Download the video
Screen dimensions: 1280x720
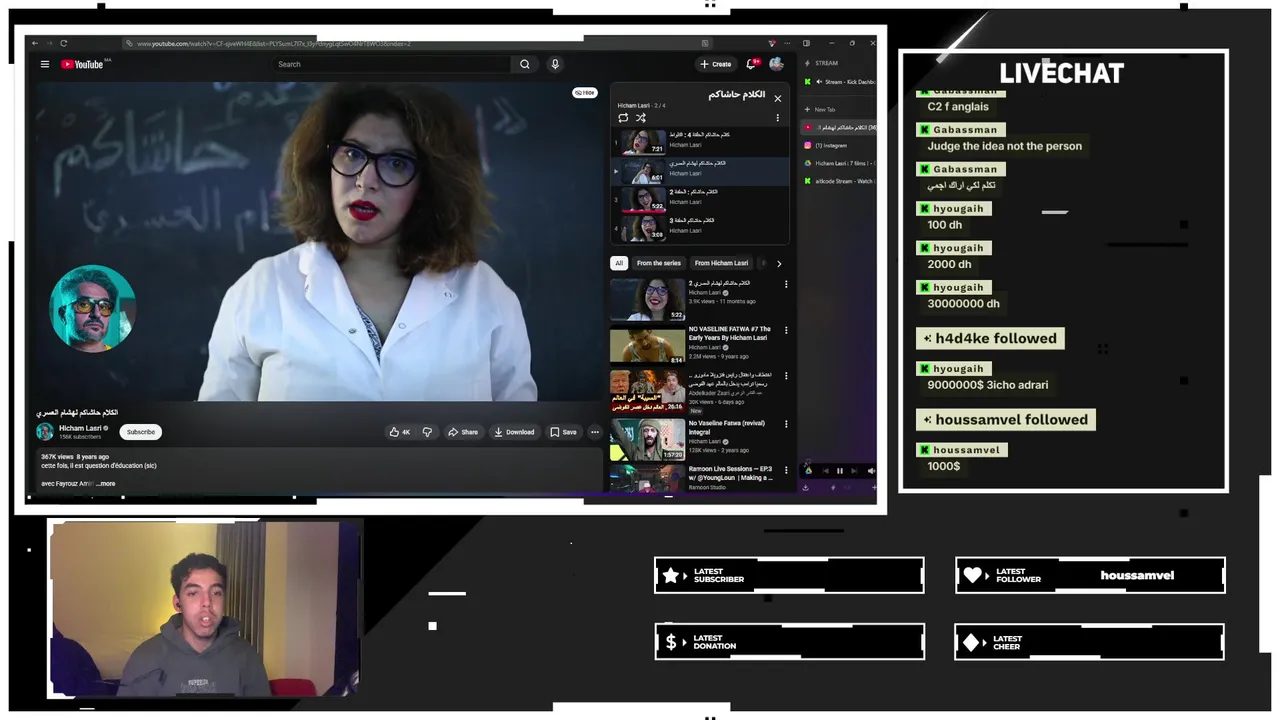tap(514, 432)
